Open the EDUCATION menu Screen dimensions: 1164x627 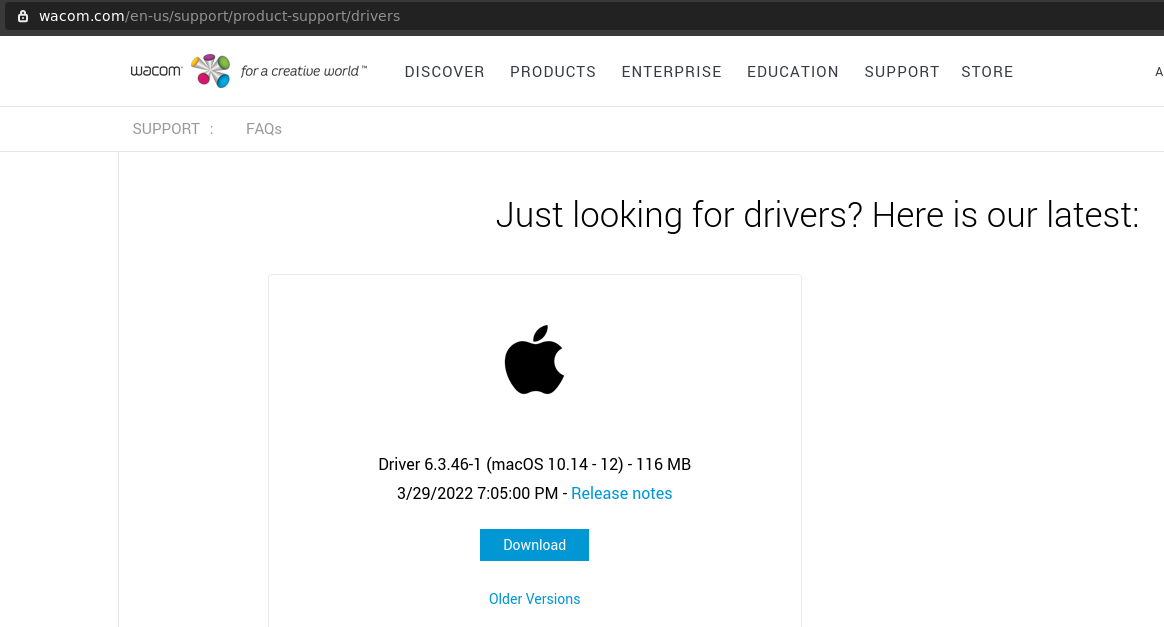point(793,72)
